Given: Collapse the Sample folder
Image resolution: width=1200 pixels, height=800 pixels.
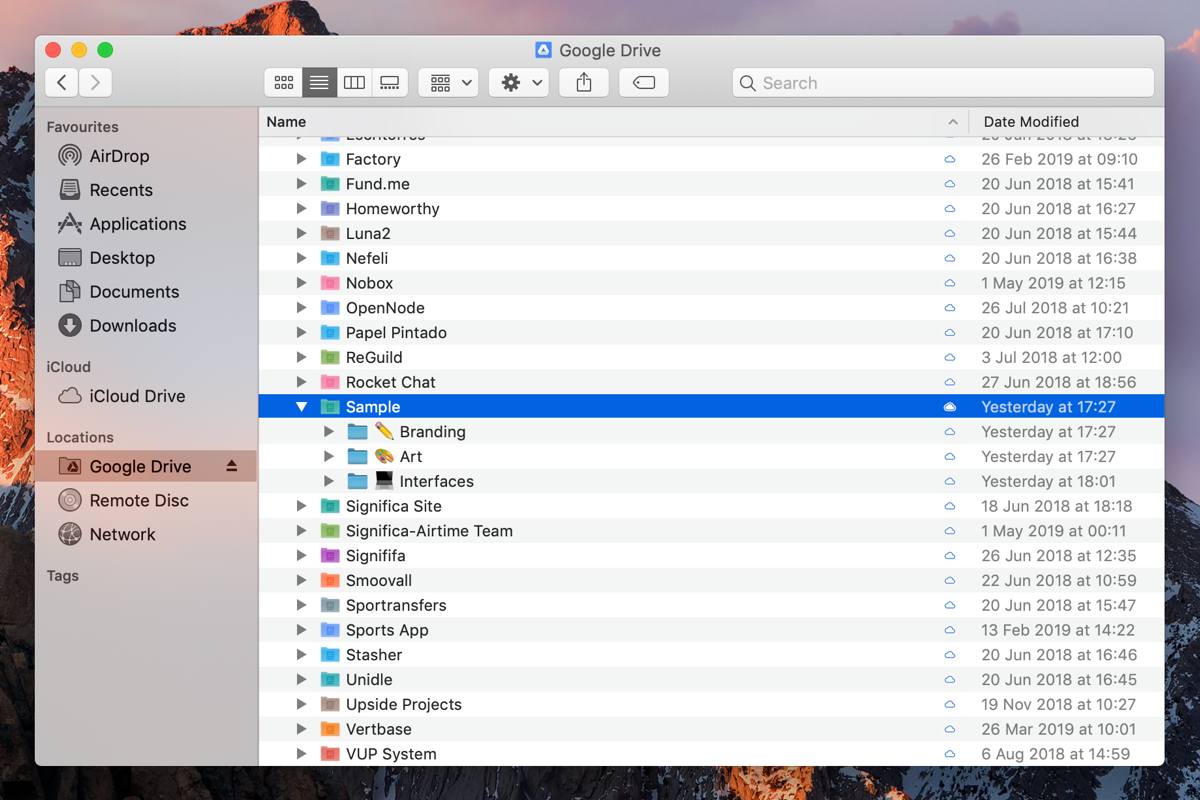Looking at the screenshot, I should (x=301, y=407).
